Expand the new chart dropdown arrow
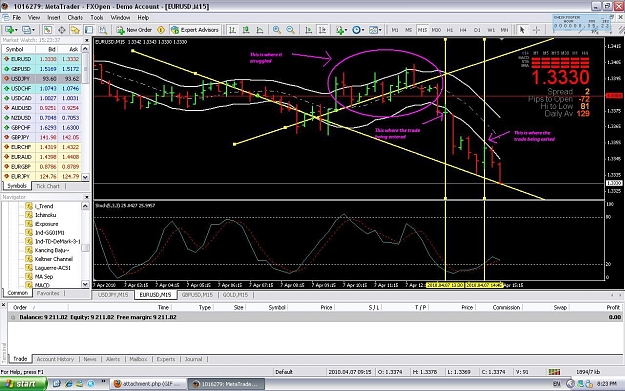625x391 pixels. point(16,30)
